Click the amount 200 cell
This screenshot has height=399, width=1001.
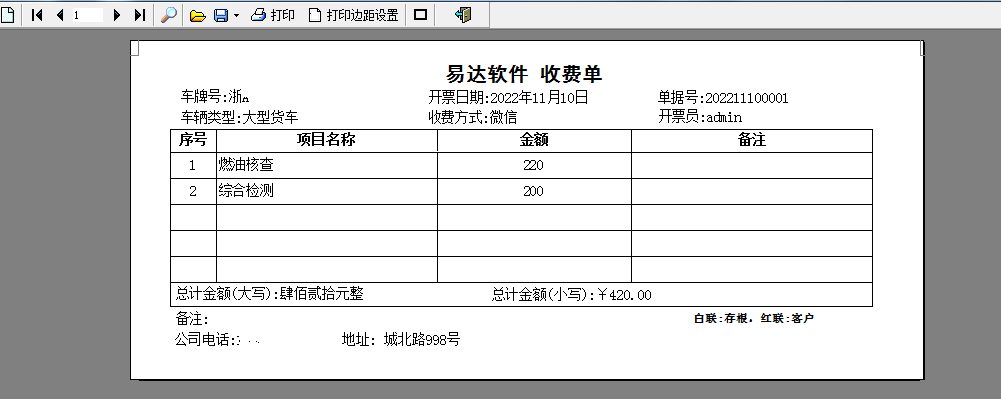pyautogui.click(x=533, y=191)
